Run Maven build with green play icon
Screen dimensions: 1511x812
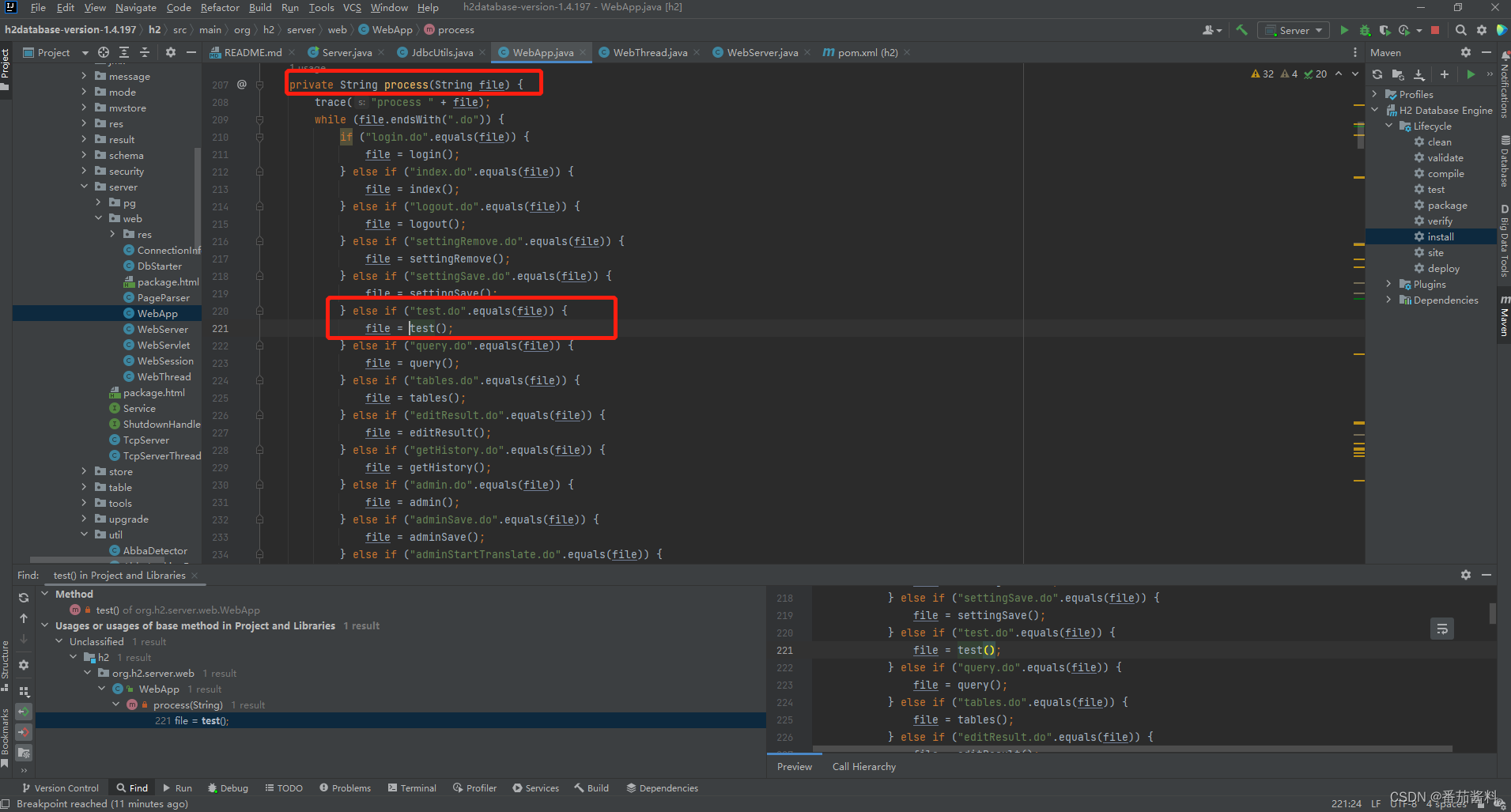(x=1471, y=74)
